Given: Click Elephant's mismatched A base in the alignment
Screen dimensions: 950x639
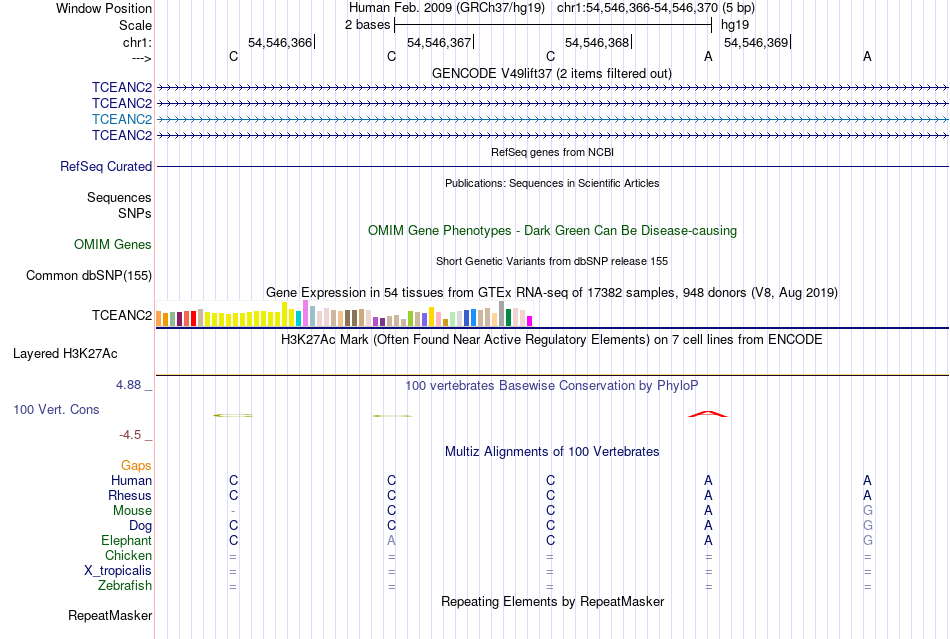Looking at the screenshot, I should [x=391, y=540].
